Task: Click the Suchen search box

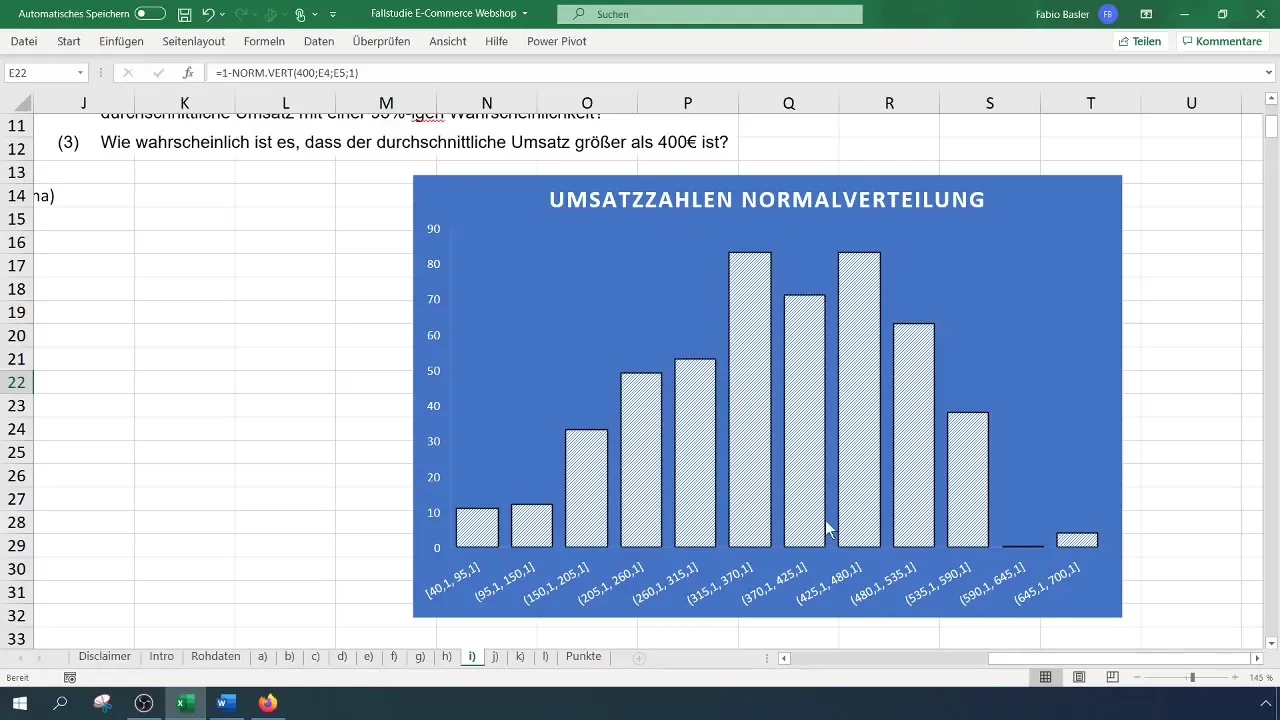Action: click(709, 14)
